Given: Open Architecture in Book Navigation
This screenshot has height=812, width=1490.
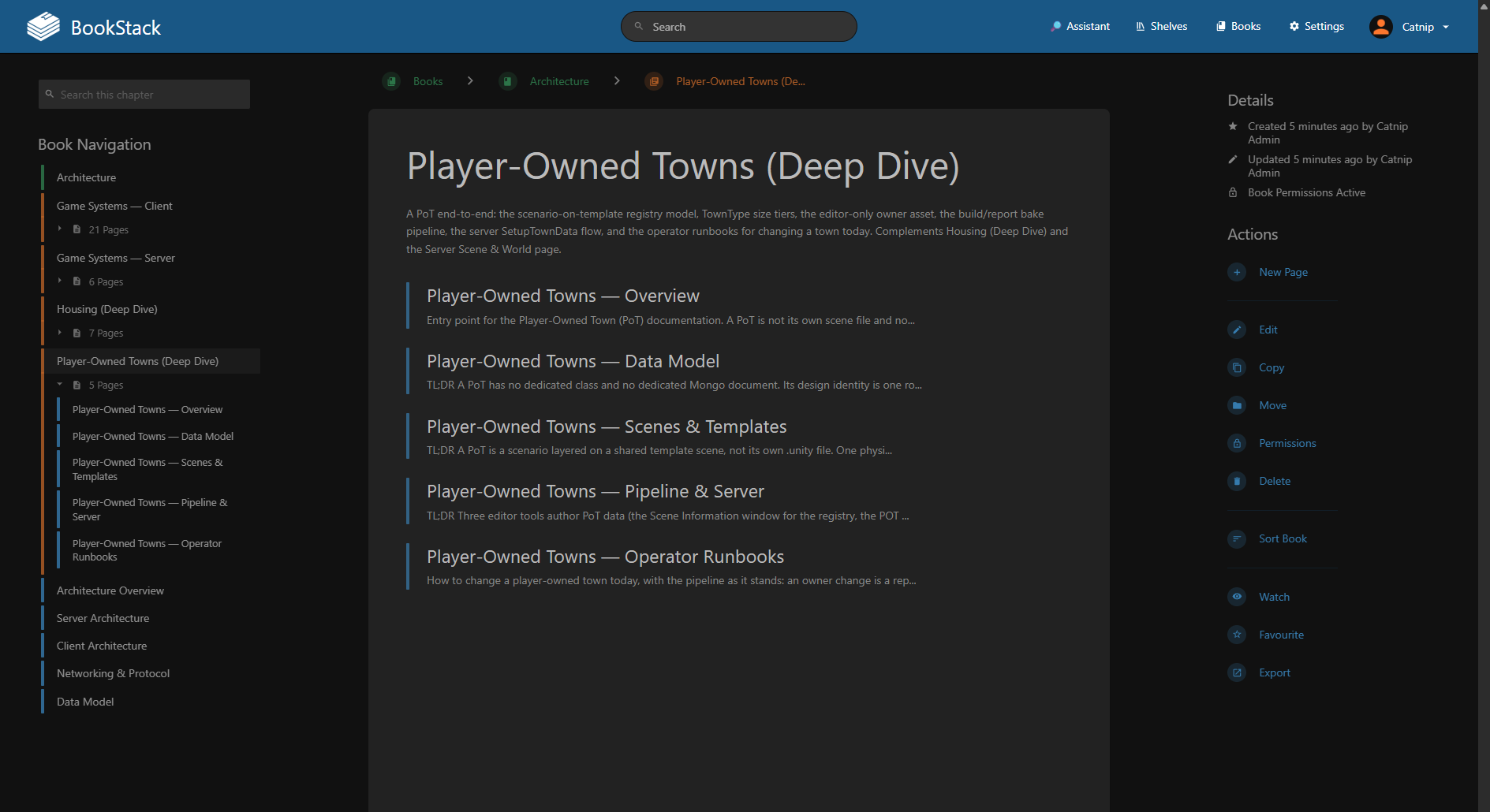Looking at the screenshot, I should (x=86, y=177).
